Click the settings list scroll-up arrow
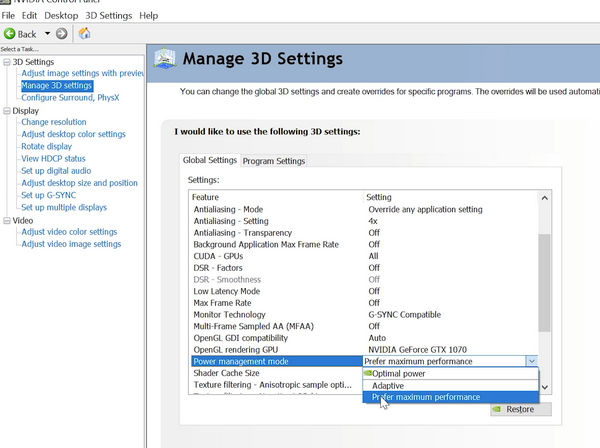This screenshot has height=448, width=600. pyautogui.click(x=544, y=198)
